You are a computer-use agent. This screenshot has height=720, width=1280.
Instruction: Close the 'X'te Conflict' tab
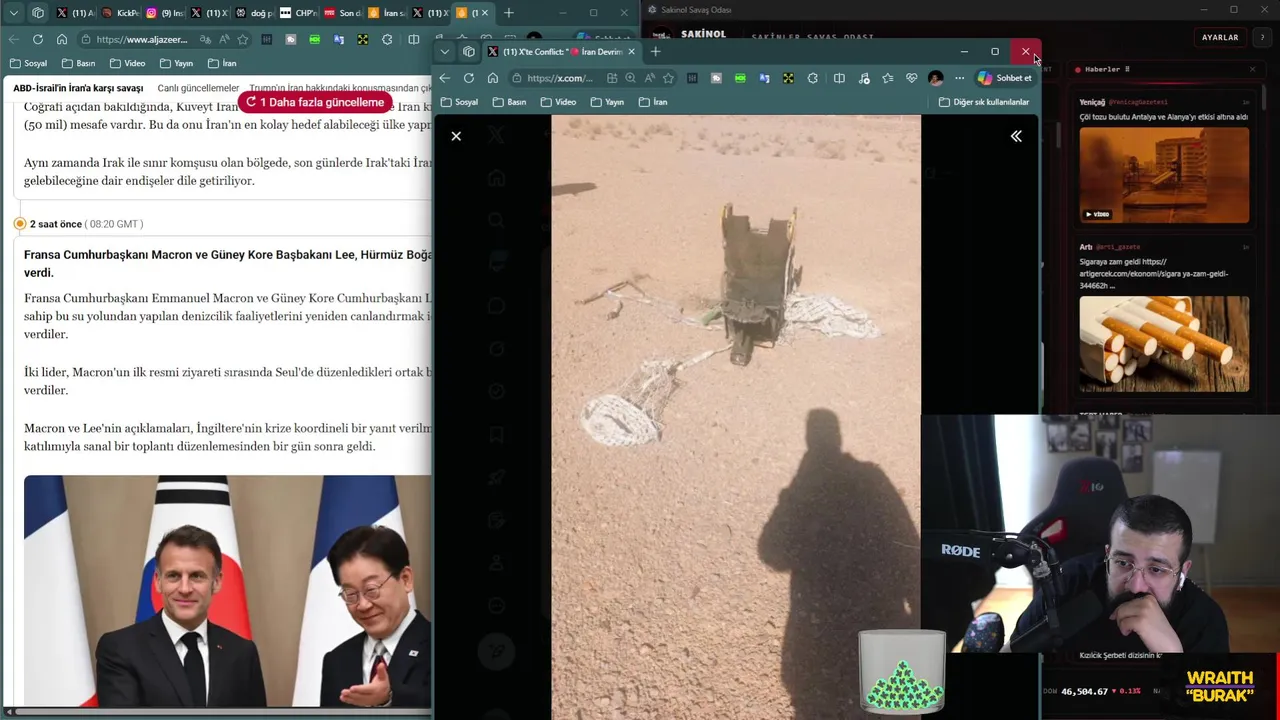tap(631, 52)
